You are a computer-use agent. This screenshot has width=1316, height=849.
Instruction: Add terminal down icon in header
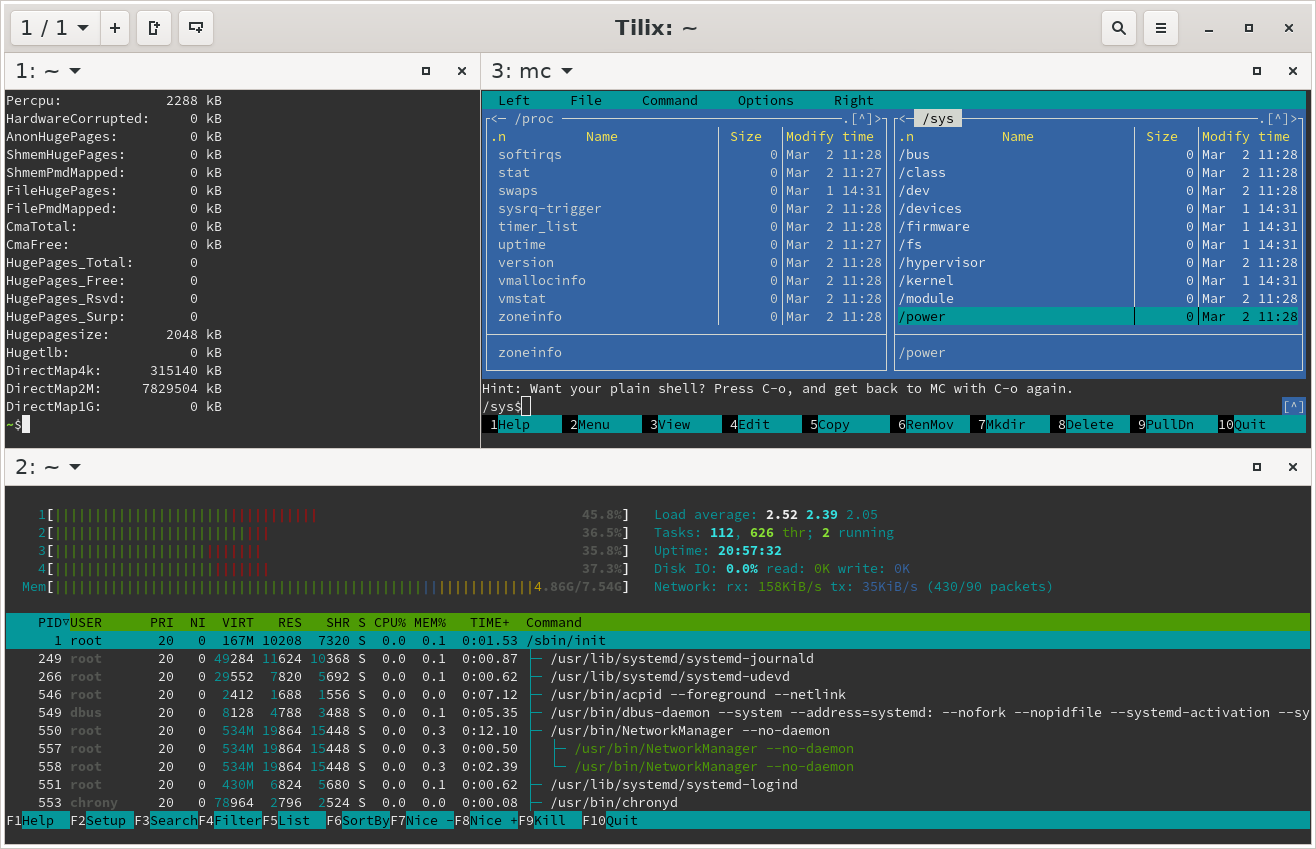pyautogui.click(x=196, y=28)
